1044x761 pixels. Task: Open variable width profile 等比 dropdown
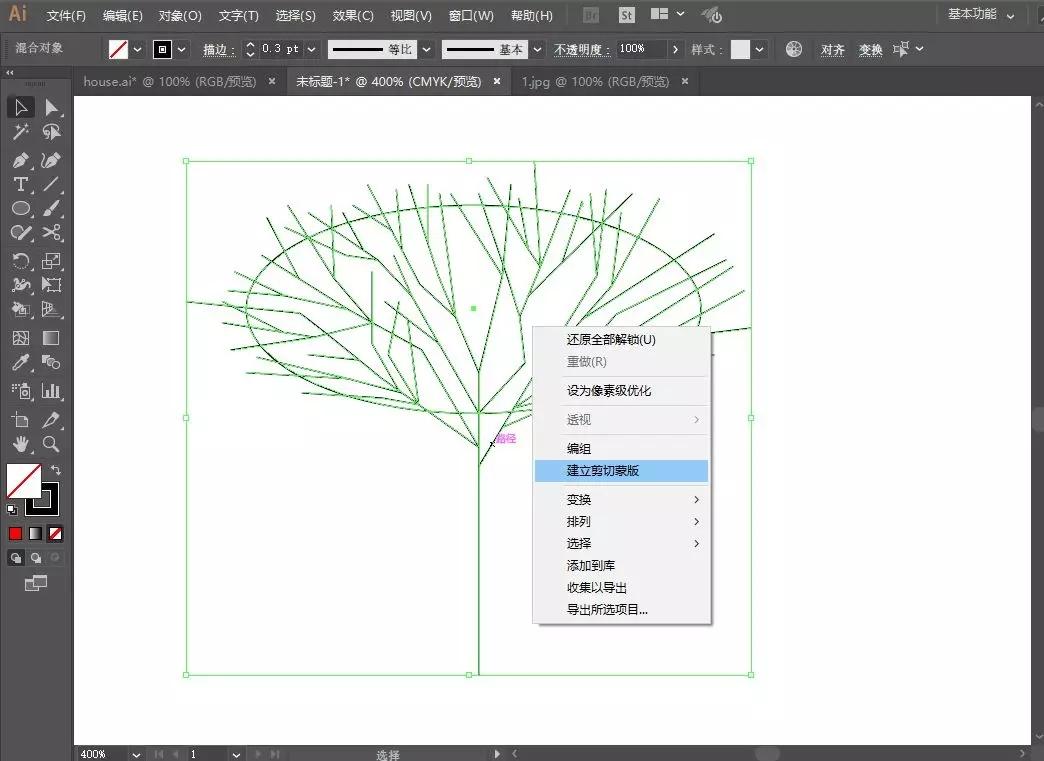coord(427,49)
